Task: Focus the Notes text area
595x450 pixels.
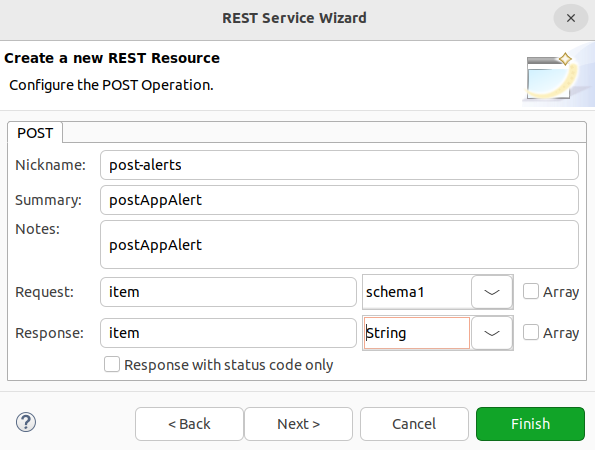Action: 339,244
